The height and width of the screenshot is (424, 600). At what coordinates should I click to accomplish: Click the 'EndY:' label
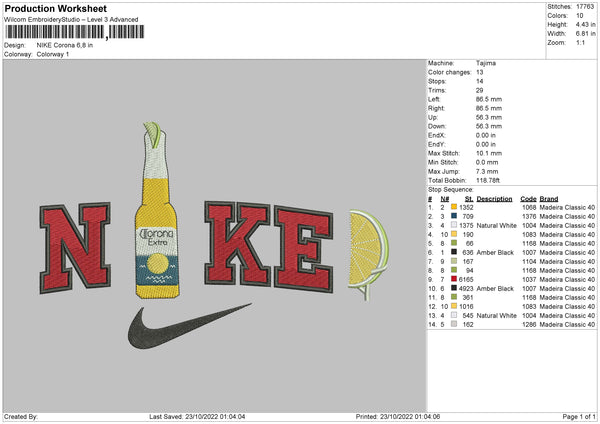437,144
